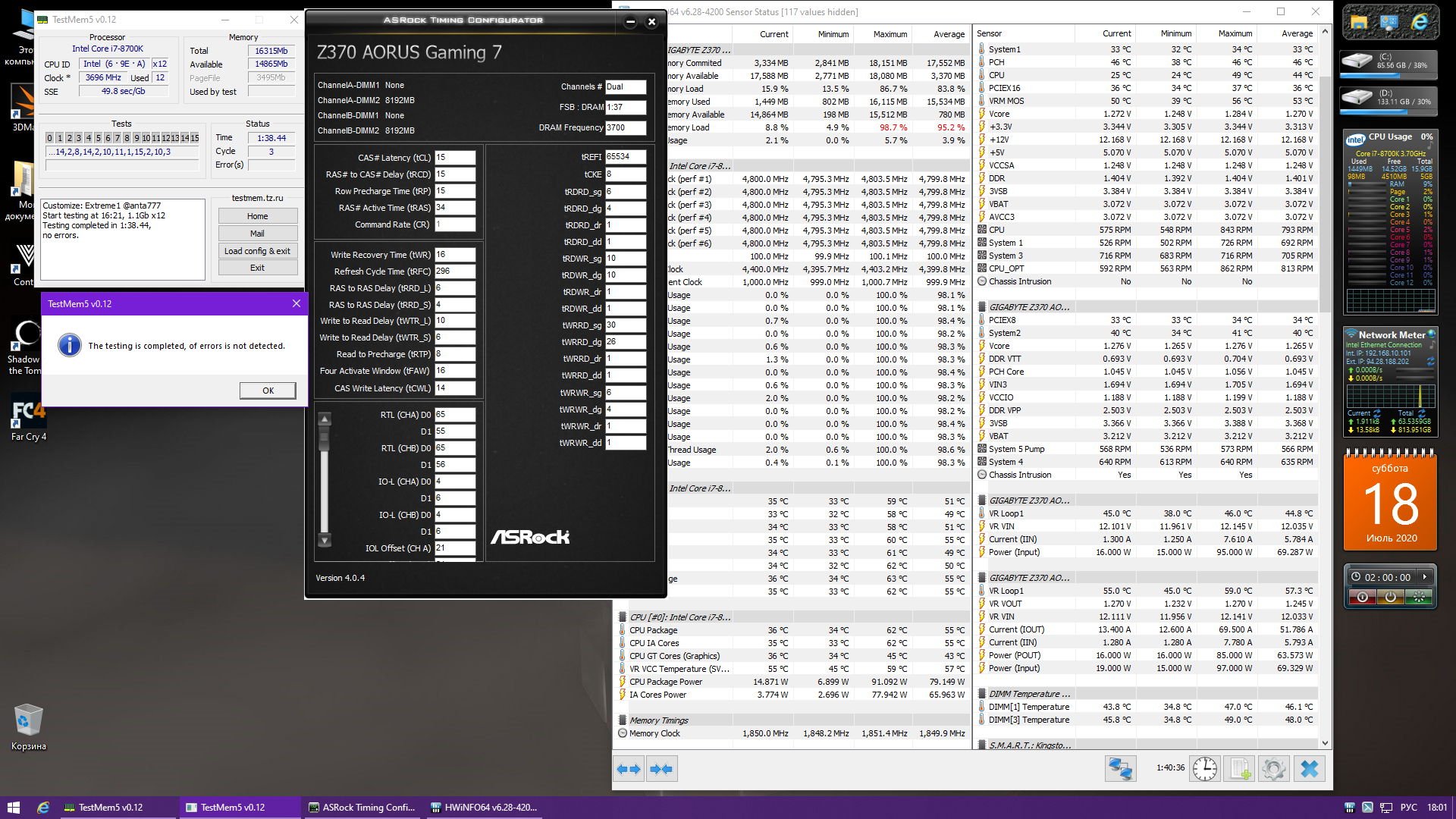1456x819 pixels.
Task: Start logging with the document-plus icon
Action: click(1240, 769)
